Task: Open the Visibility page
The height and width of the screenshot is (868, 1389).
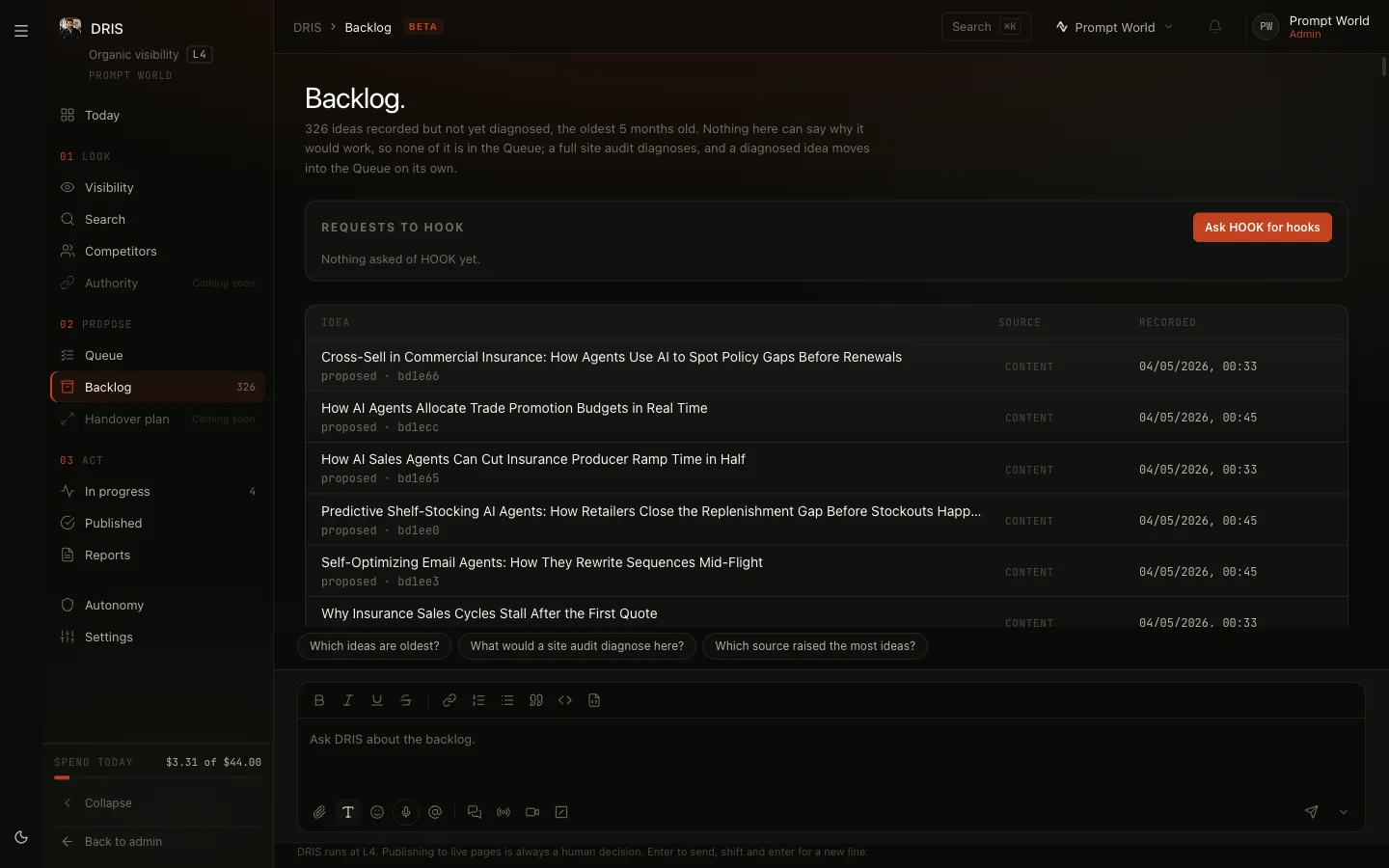Action: (157, 187)
